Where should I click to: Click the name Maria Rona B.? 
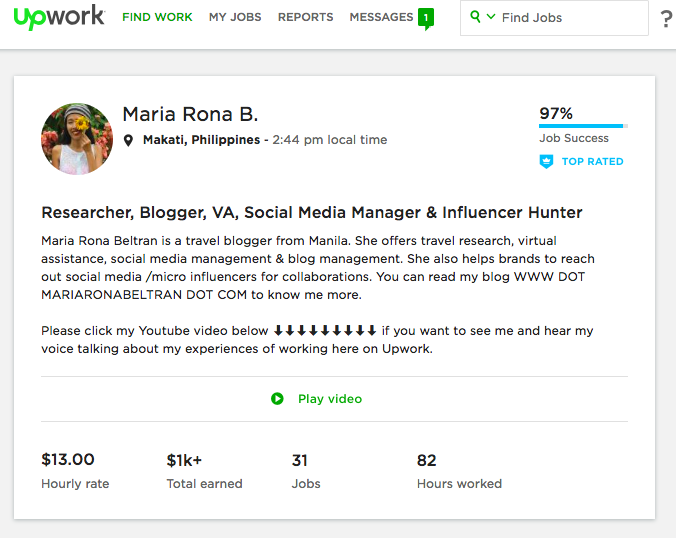[x=190, y=114]
